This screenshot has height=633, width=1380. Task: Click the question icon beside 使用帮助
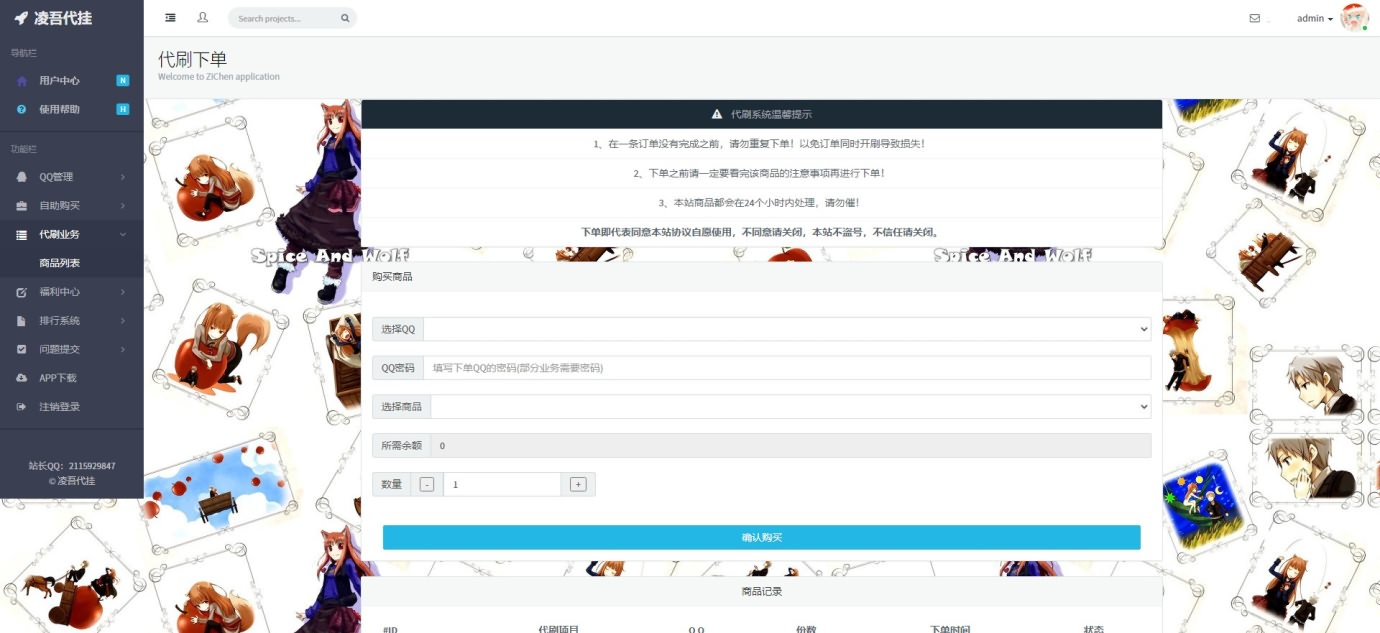(22, 109)
